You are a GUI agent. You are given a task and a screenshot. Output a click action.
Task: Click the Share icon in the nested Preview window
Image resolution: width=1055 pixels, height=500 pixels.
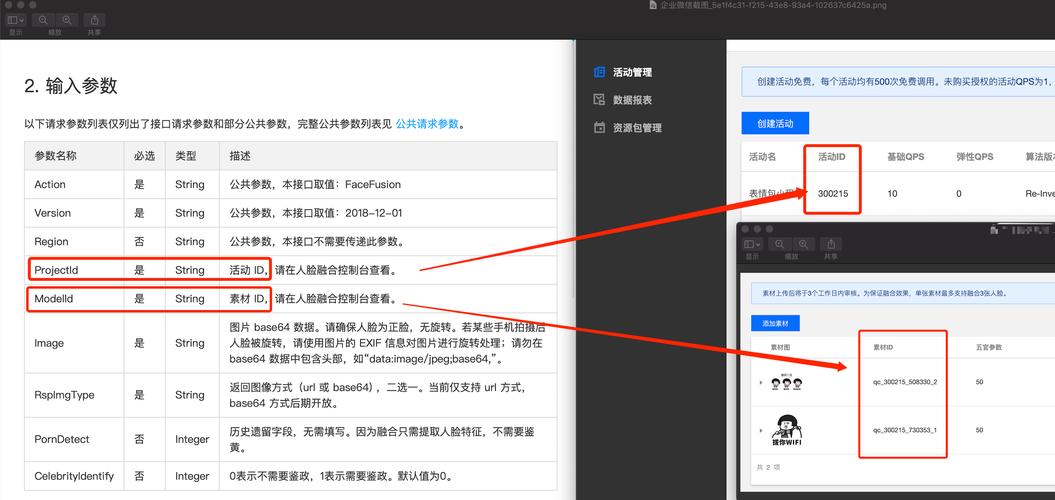point(830,244)
